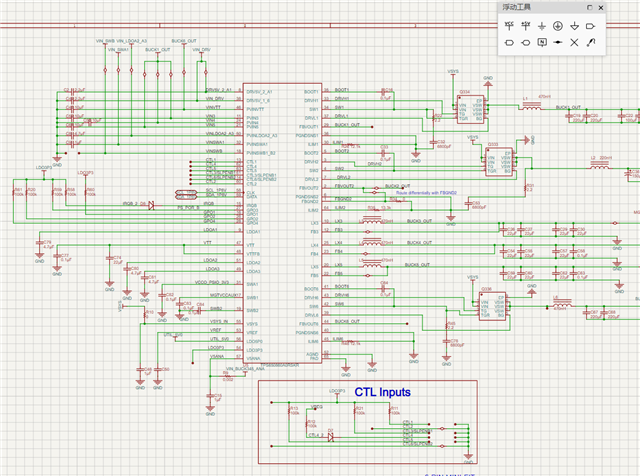Select inductor L2 220nH
This screenshot has height=476, width=640.
pyautogui.click(x=600, y=165)
